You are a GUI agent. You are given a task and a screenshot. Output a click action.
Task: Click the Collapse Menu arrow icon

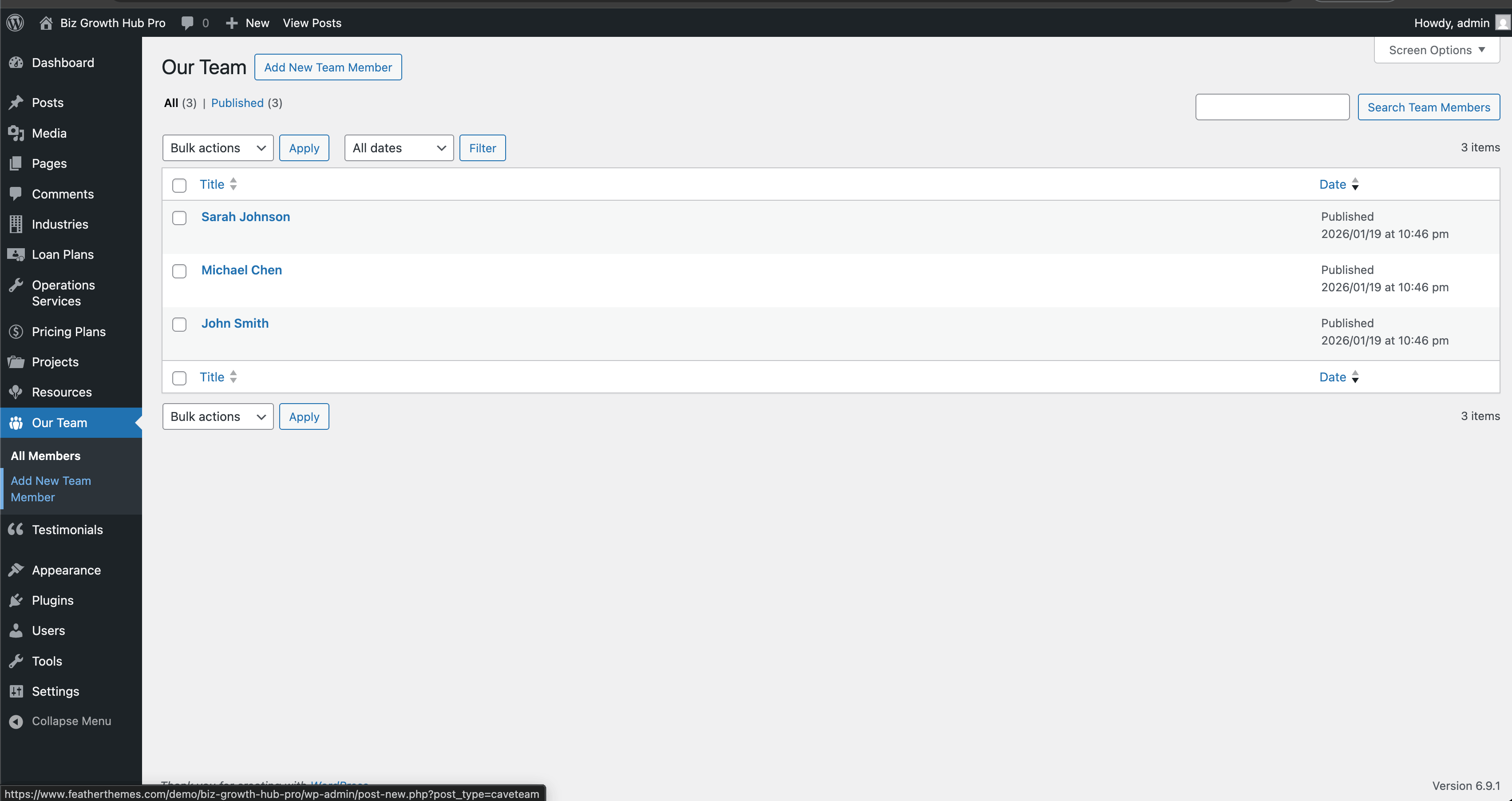(x=16, y=721)
